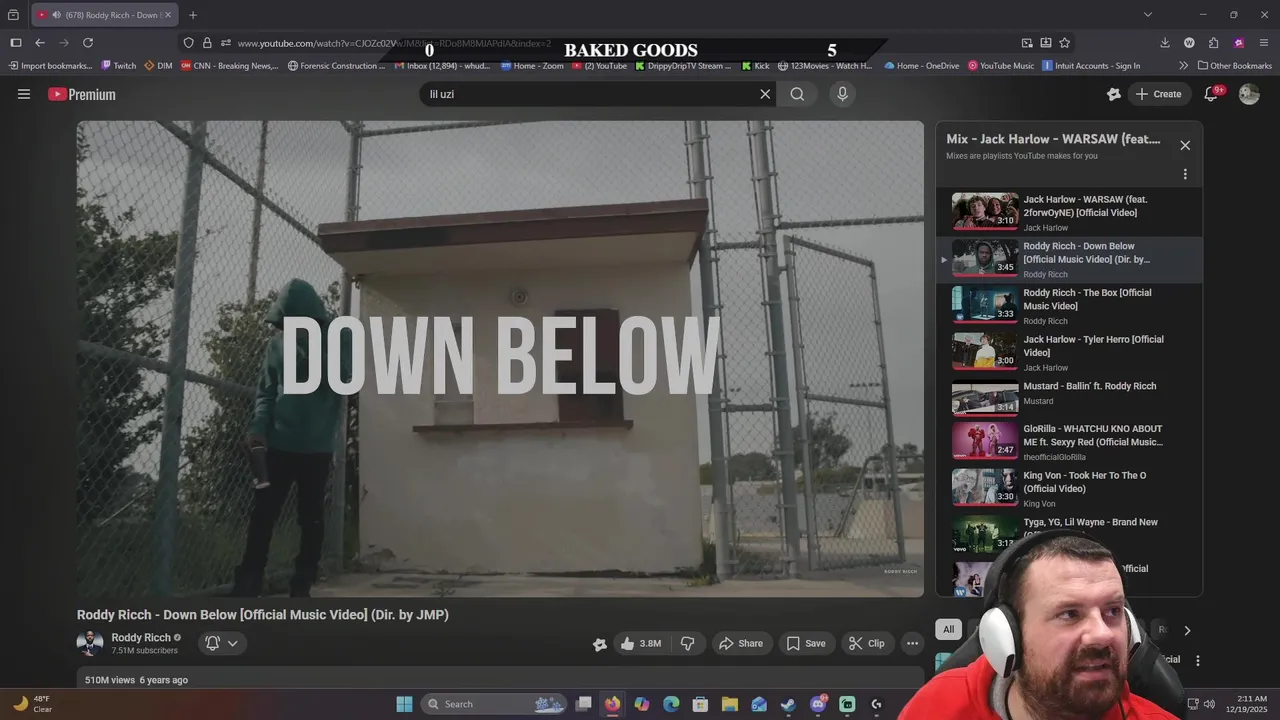This screenshot has width=1280, height=720.
Task: Open Roddy Ricch channel avatar
Action: 90,643
